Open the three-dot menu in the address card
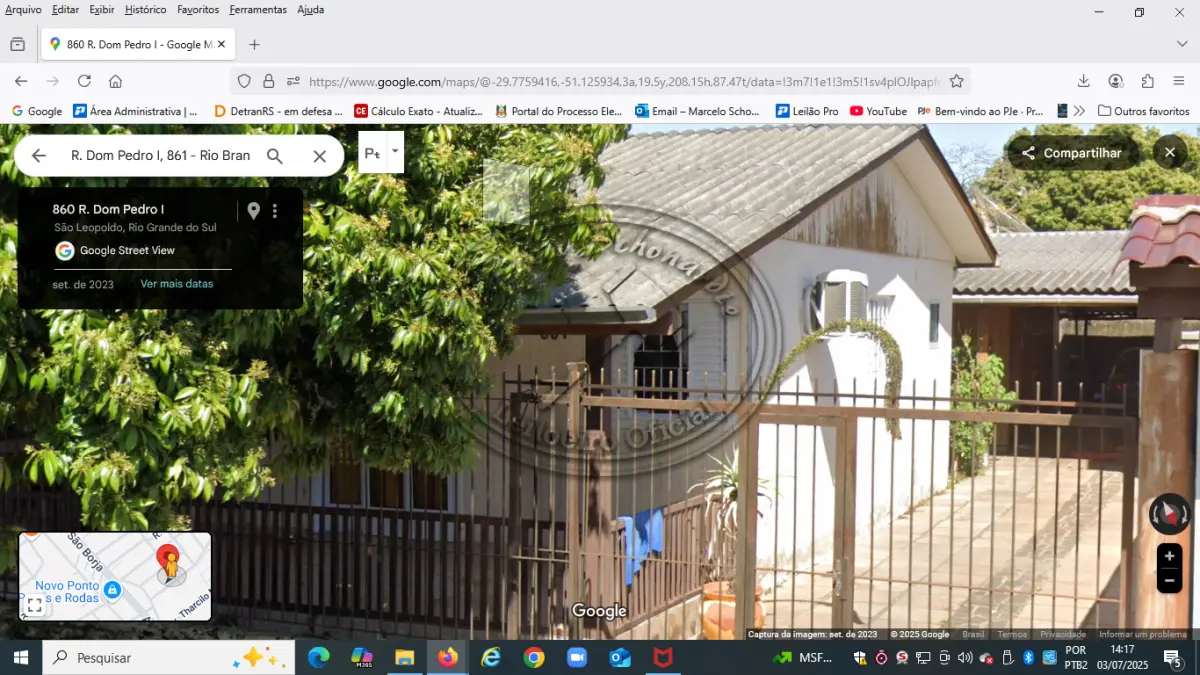The width and height of the screenshot is (1200, 675). tap(275, 211)
